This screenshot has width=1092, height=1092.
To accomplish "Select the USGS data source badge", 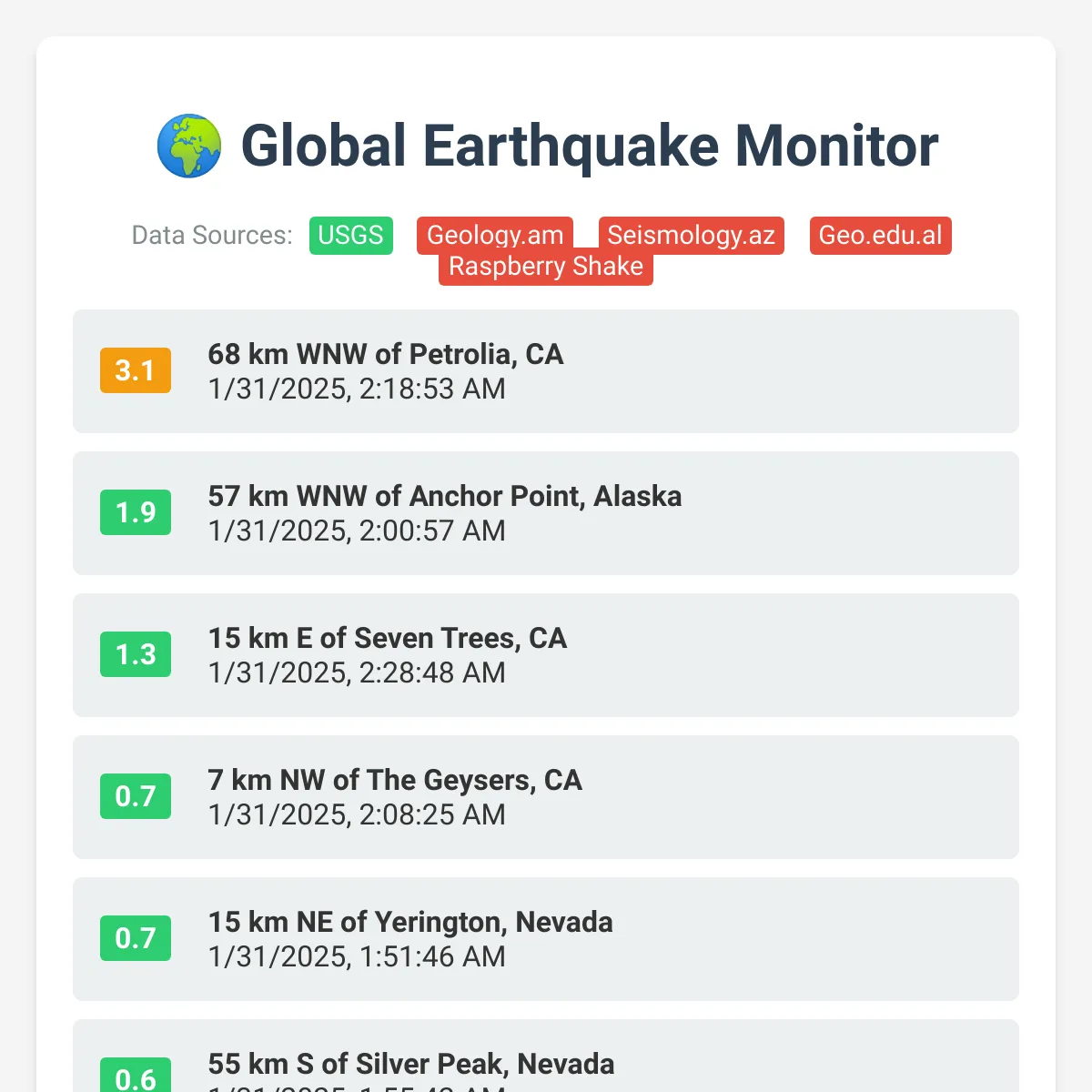I will (351, 236).
